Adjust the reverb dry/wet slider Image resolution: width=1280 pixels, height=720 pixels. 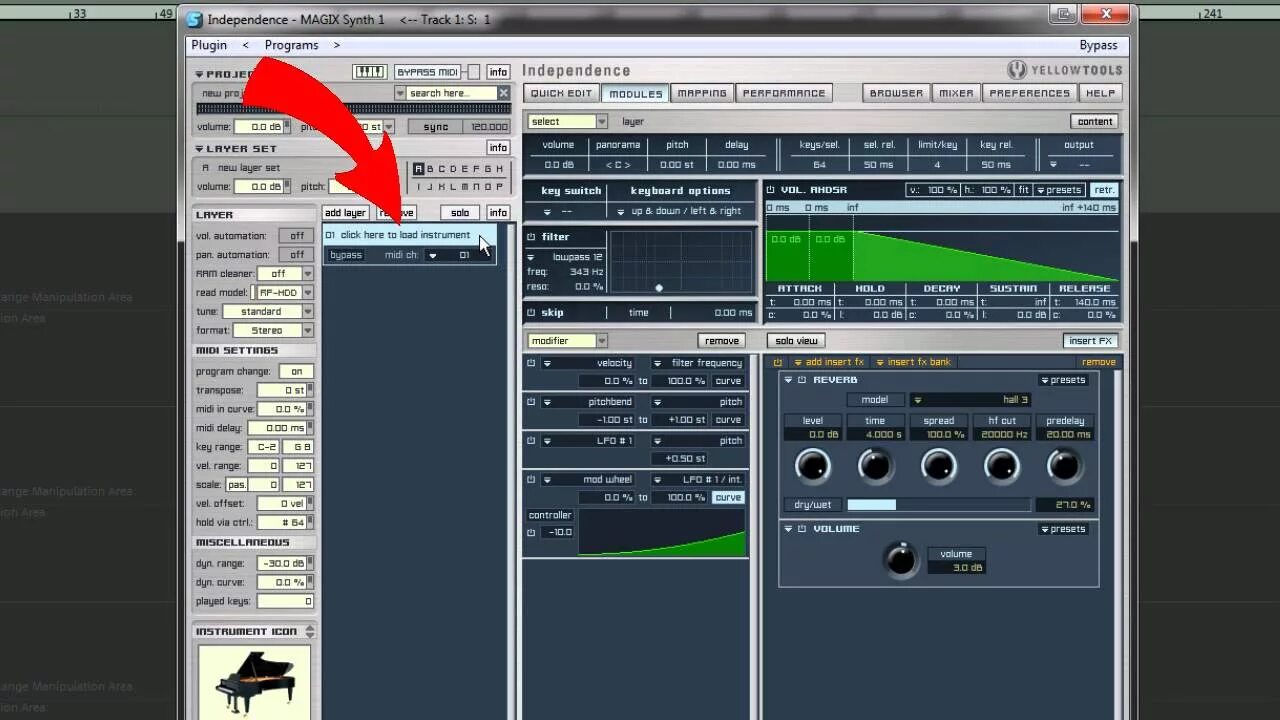[938, 505]
